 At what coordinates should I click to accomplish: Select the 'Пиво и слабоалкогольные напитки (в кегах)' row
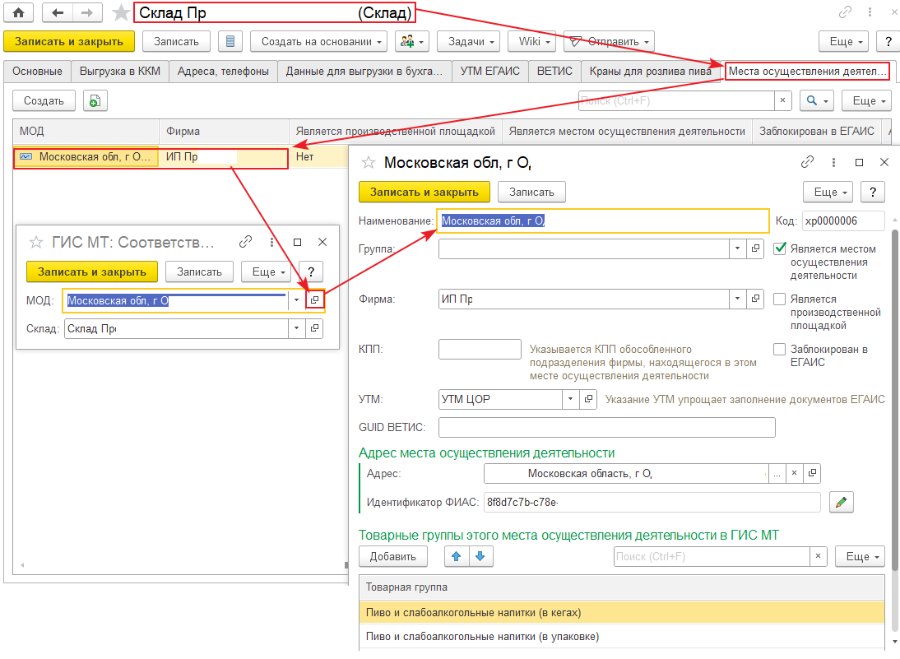point(622,613)
